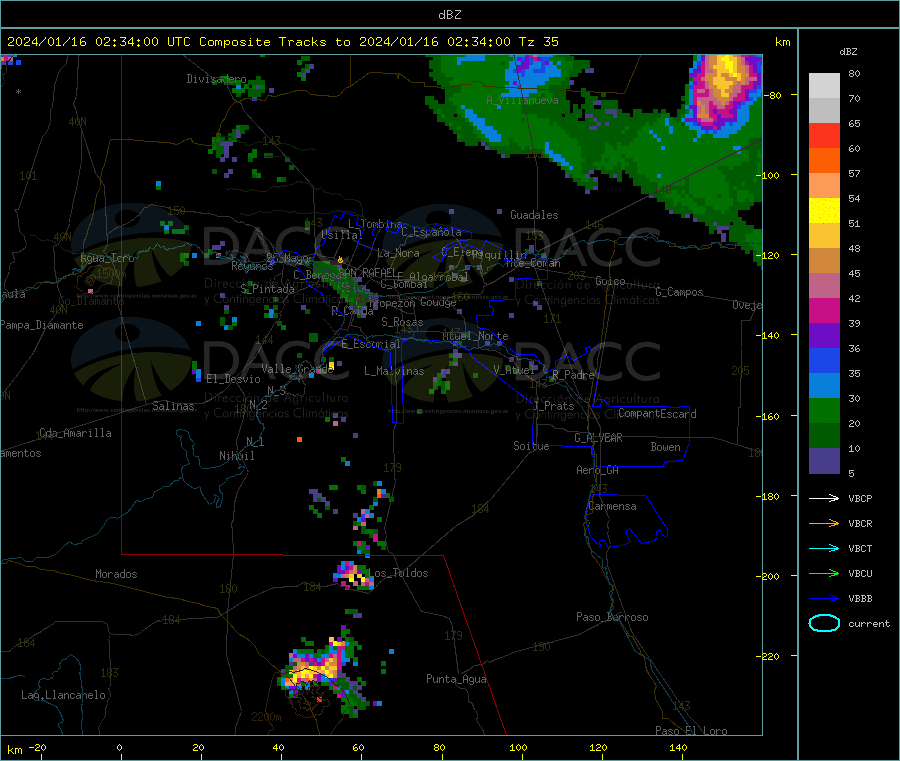The width and height of the screenshot is (900, 761).
Task: Click the 'current' legend label
Action: click(868, 623)
